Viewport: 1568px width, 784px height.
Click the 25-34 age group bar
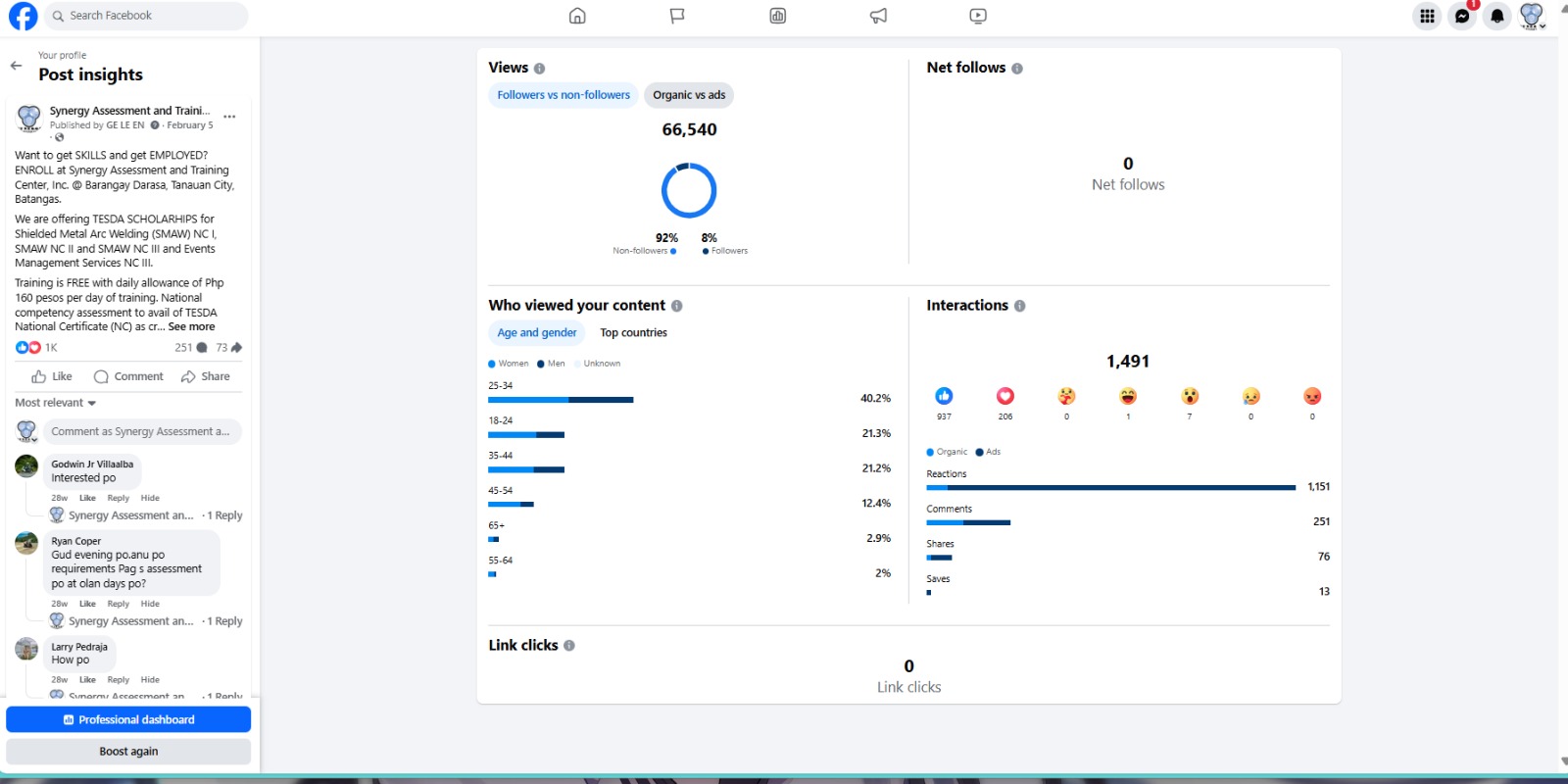[x=561, y=400]
